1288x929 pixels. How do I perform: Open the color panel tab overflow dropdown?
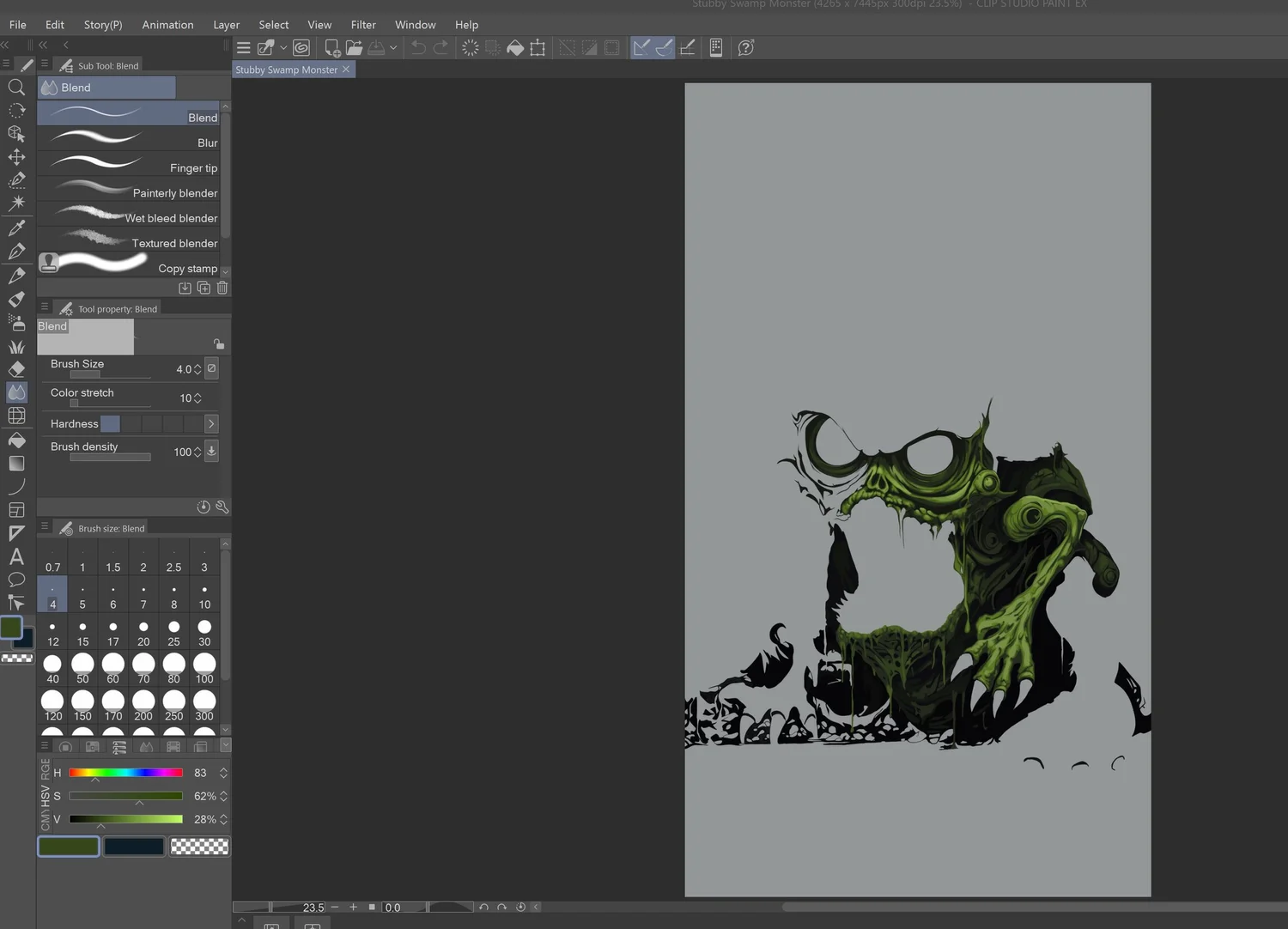coord(226,745)
